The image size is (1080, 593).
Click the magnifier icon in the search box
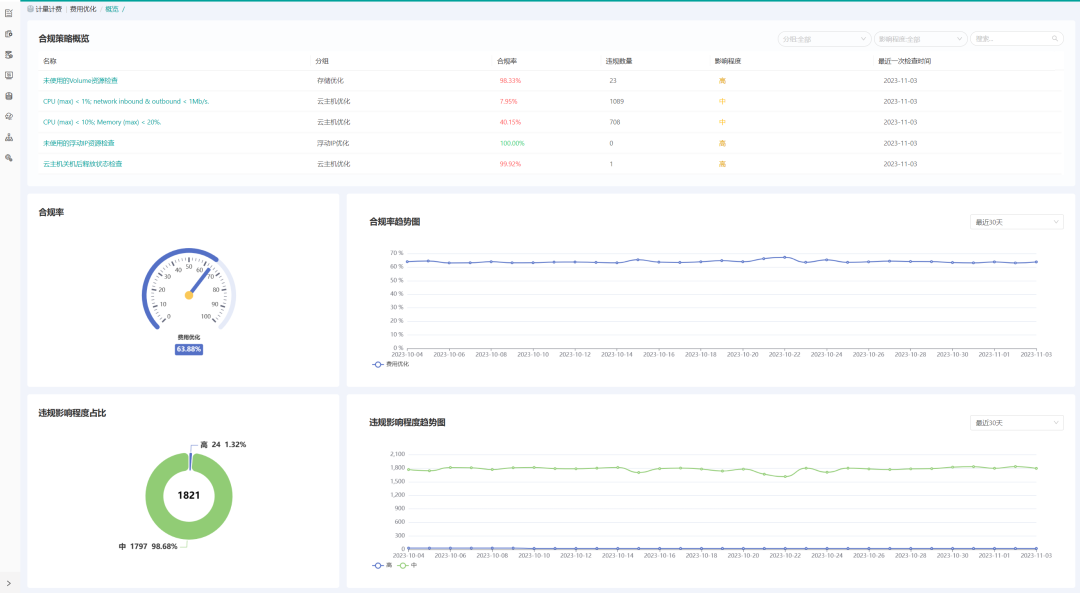(x=1055, y=39)
